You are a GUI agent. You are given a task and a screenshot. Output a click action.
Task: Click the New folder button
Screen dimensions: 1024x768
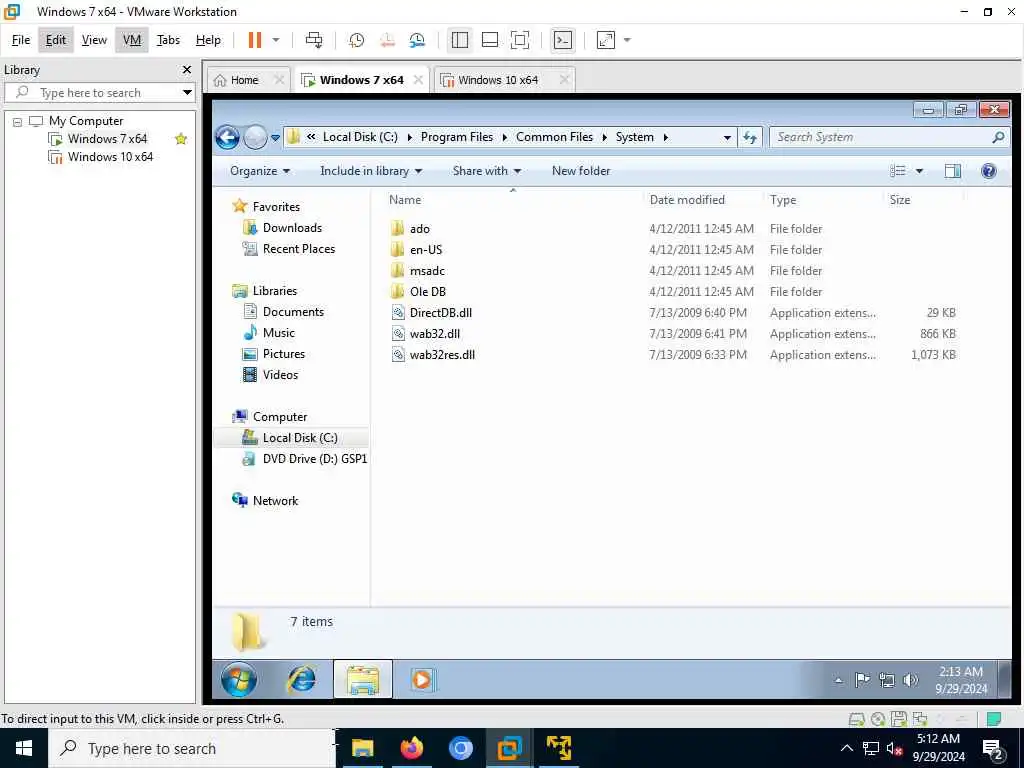coord(581,171)
